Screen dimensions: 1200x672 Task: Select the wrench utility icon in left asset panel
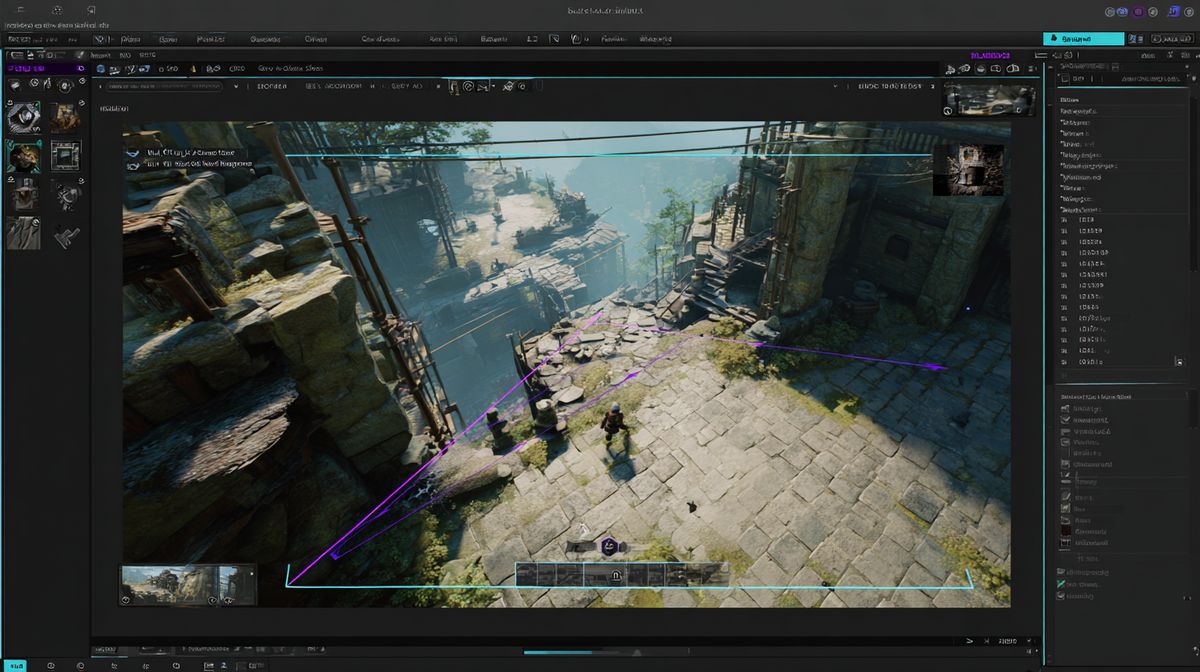[x=66, y=237]
